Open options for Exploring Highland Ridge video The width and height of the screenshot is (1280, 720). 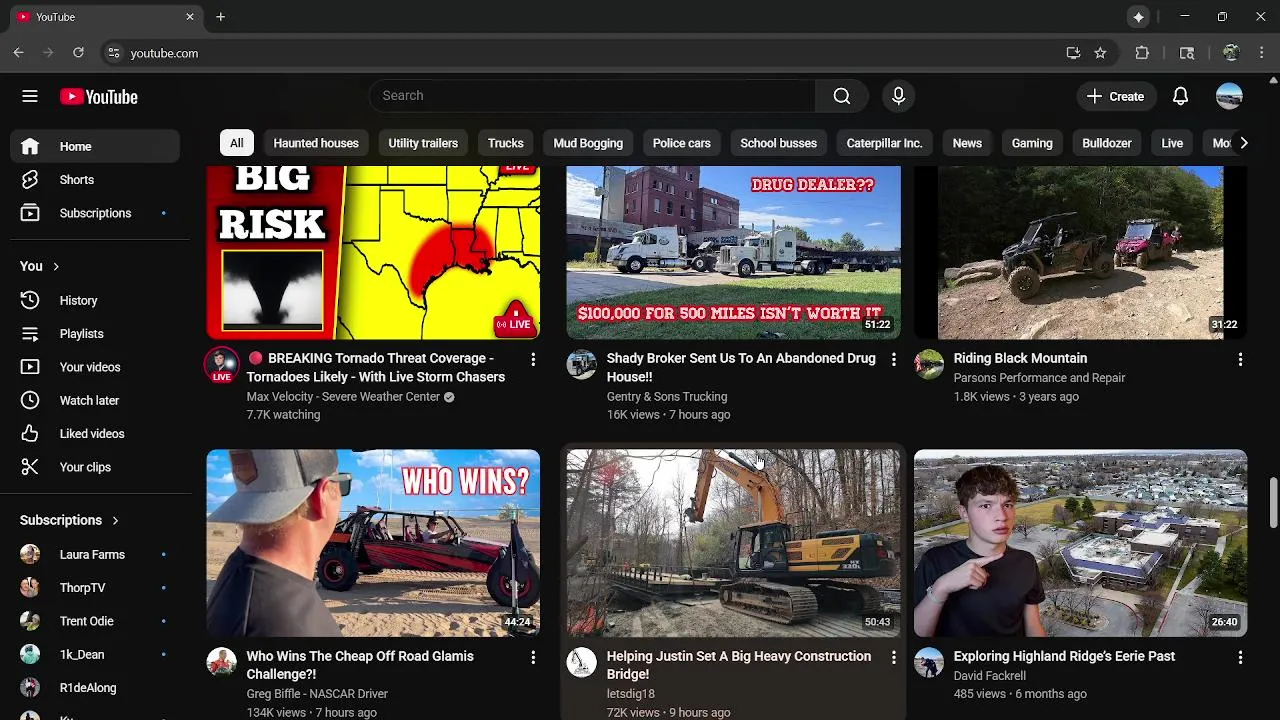(x=1240, y=657)
